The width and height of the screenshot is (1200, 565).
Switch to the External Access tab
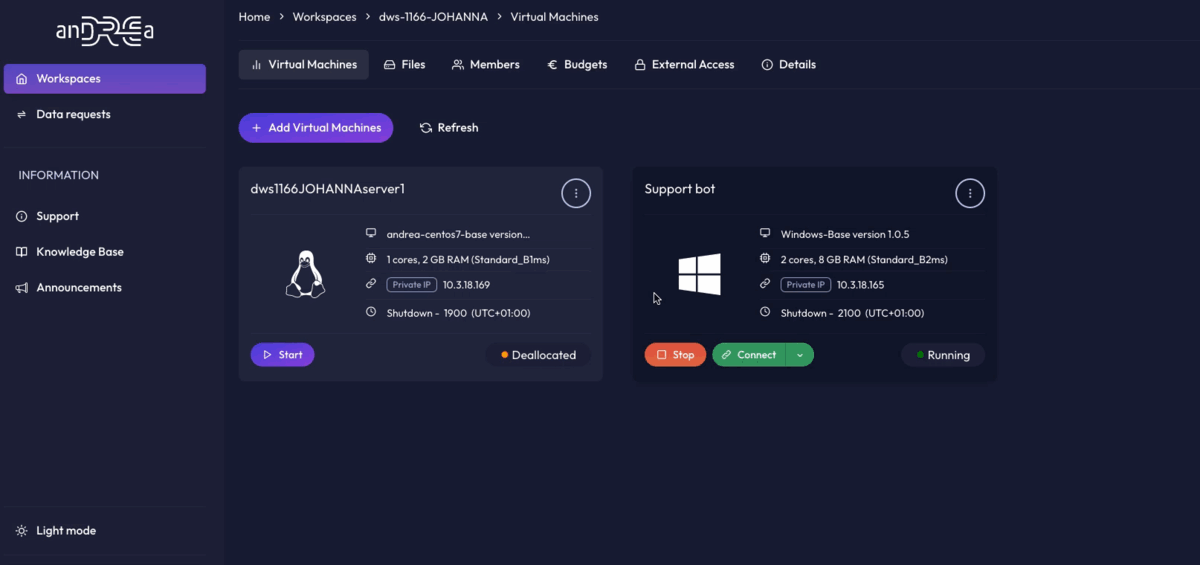coord(684,65)
